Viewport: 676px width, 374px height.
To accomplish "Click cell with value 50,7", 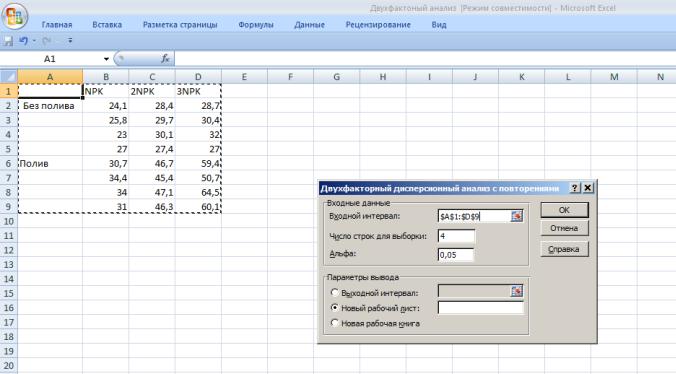I will [198, 178].
